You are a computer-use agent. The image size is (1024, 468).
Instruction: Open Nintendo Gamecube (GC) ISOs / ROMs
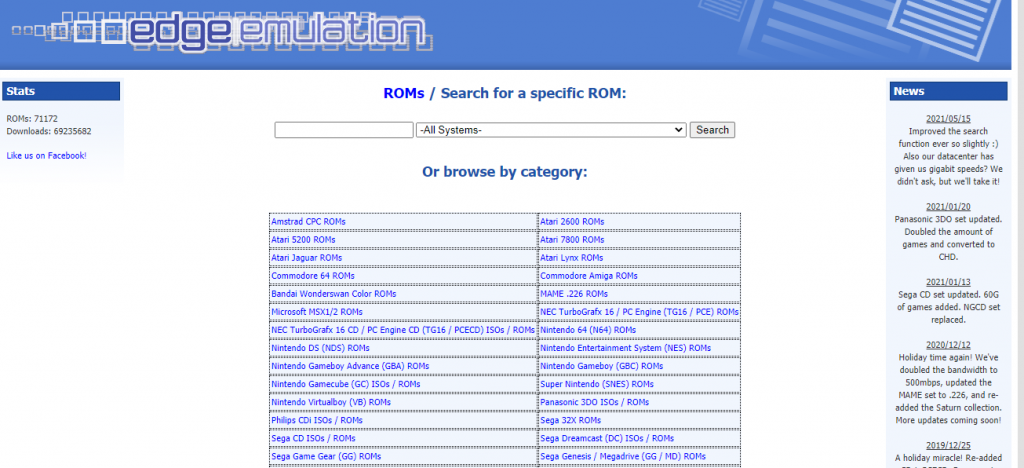[345, 384]
